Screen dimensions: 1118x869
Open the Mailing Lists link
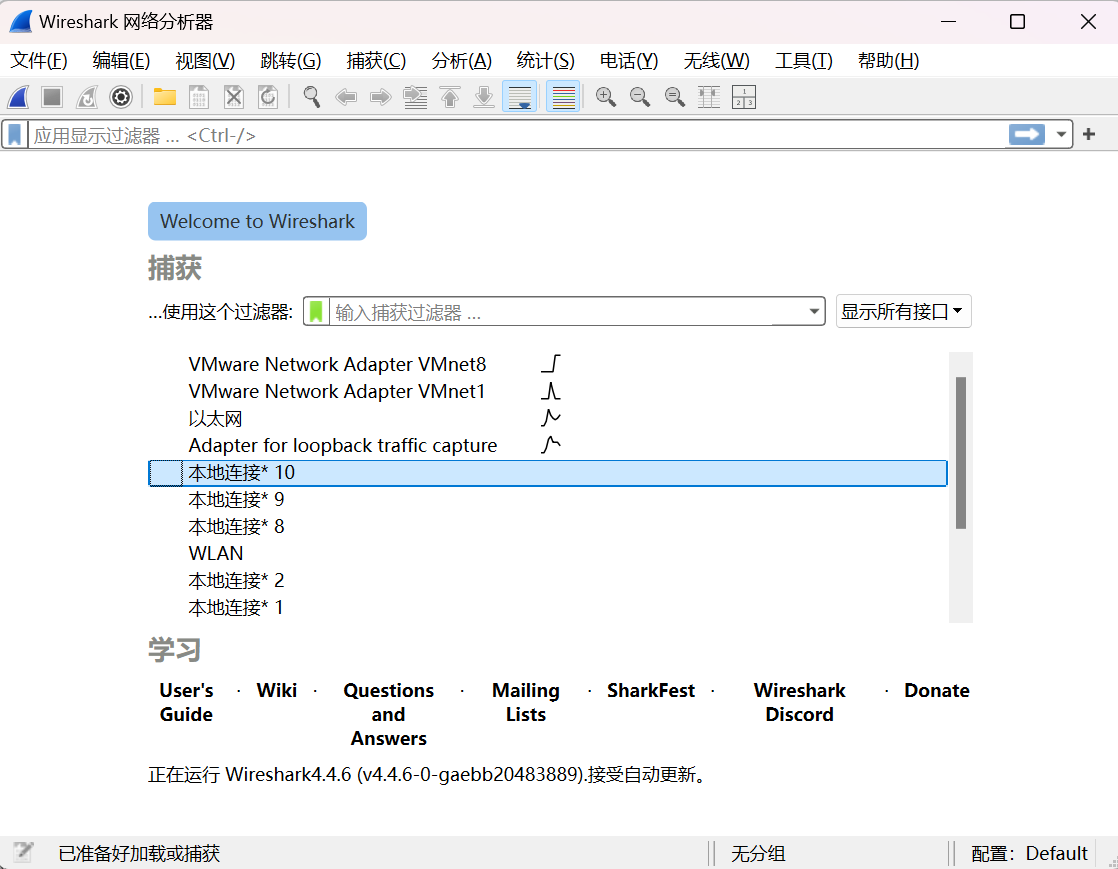pos(525,702)
